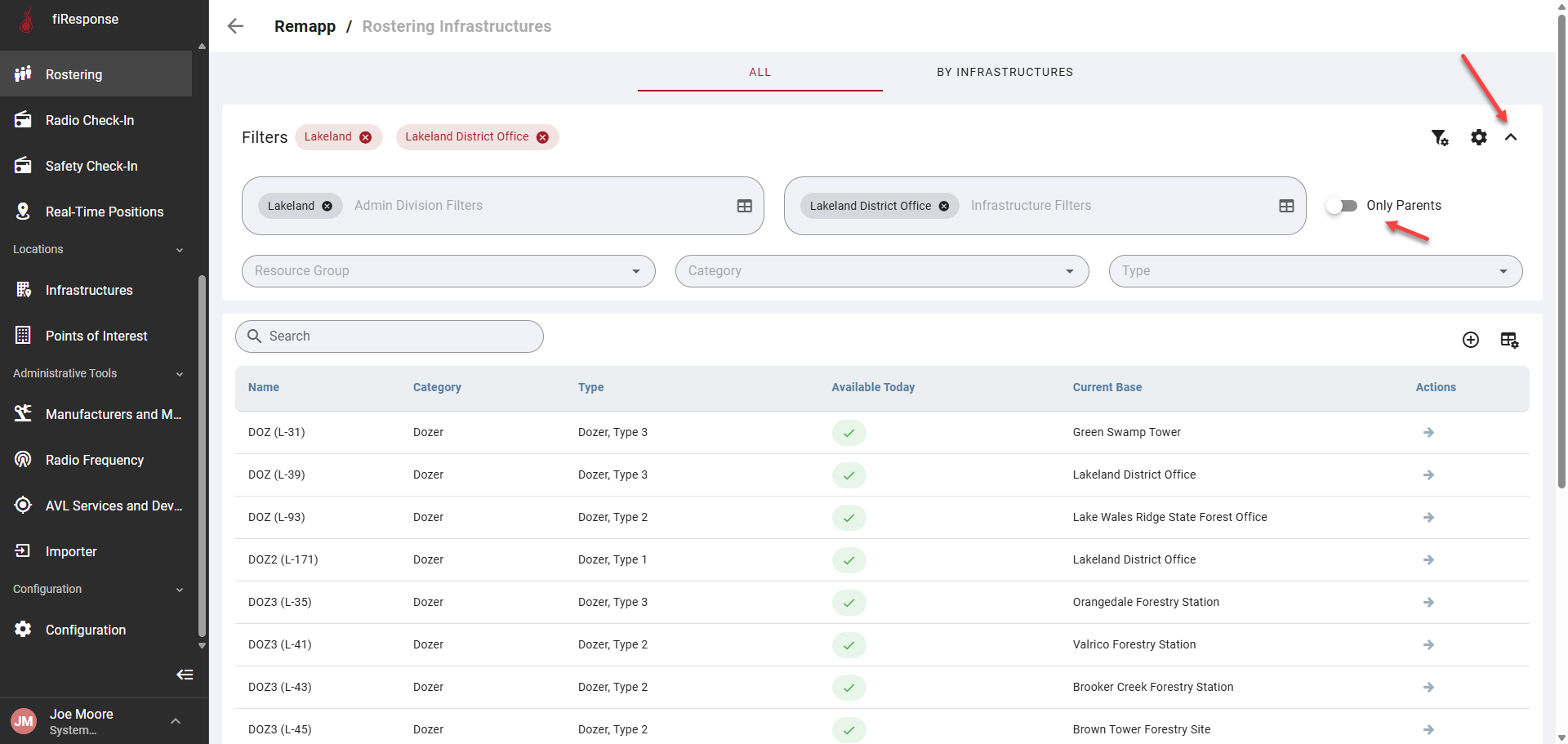Open the Resource Group dropdown
Image resolution: width=1568 pixels, height=744 pixels.
pos(448,271)
